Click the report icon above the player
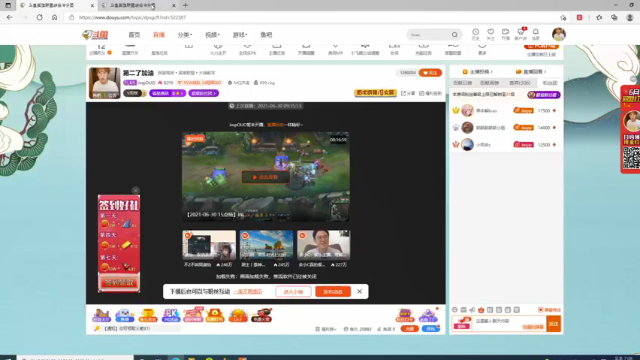Screen dimensions: 640x360 click(x=430, y=93)
